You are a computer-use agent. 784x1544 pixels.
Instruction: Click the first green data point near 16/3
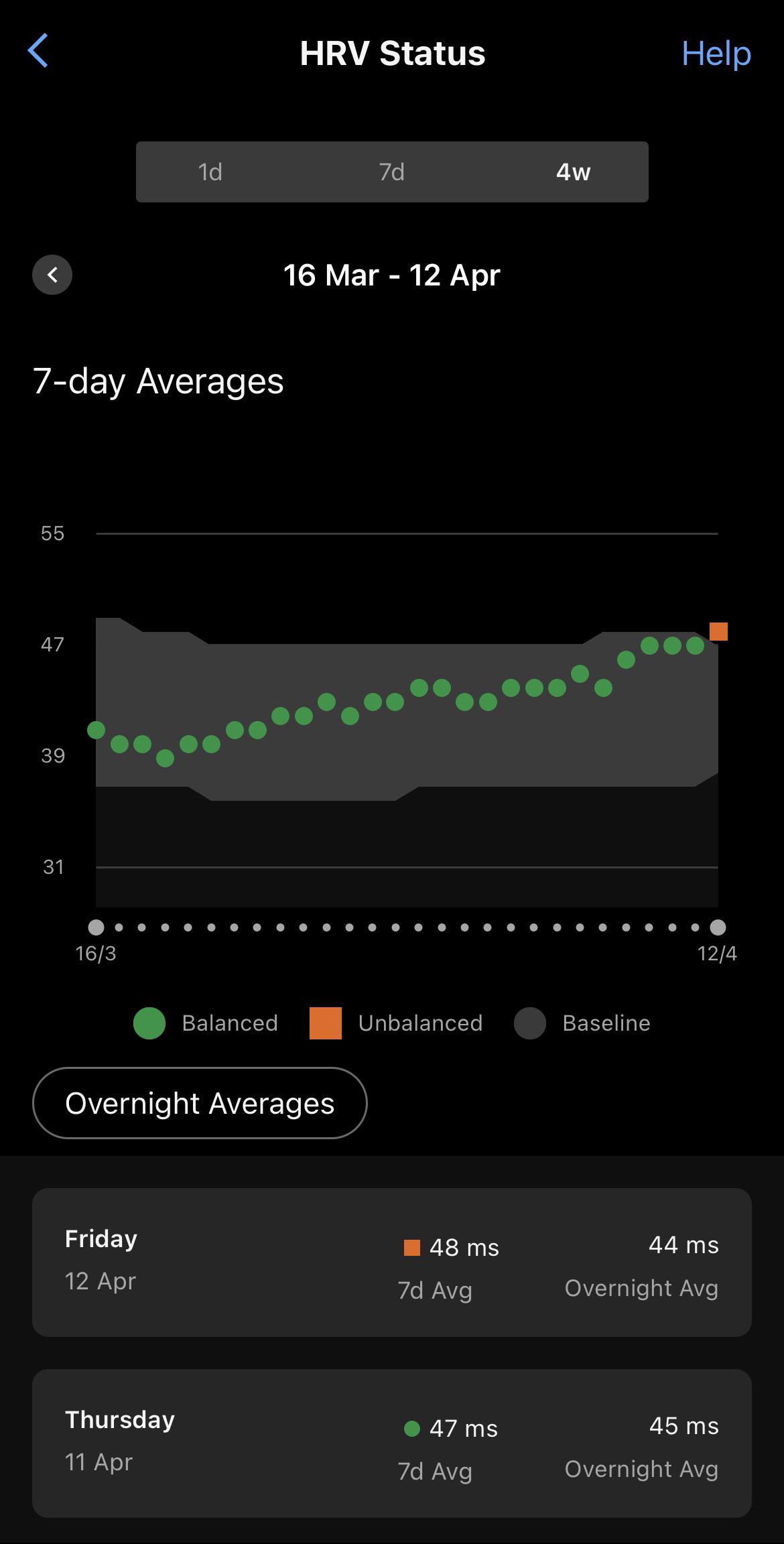[97, 730]
